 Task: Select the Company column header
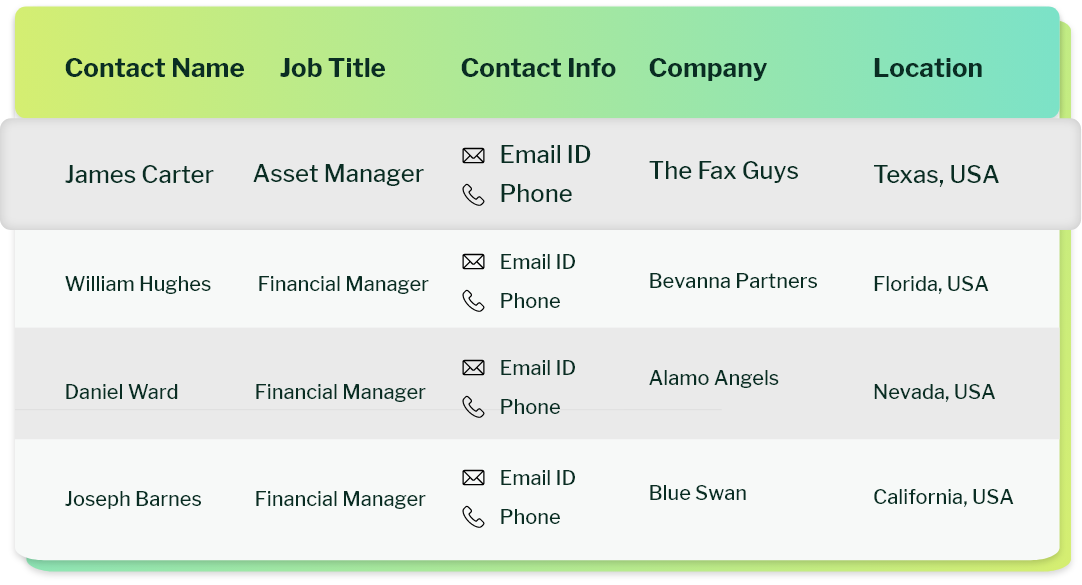click(707, 68)
